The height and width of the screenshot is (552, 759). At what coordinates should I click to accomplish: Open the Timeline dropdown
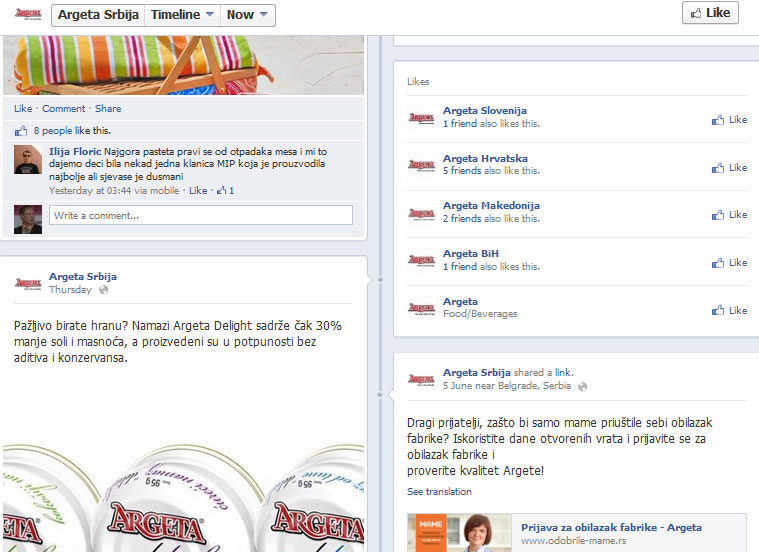pos(182,15)
